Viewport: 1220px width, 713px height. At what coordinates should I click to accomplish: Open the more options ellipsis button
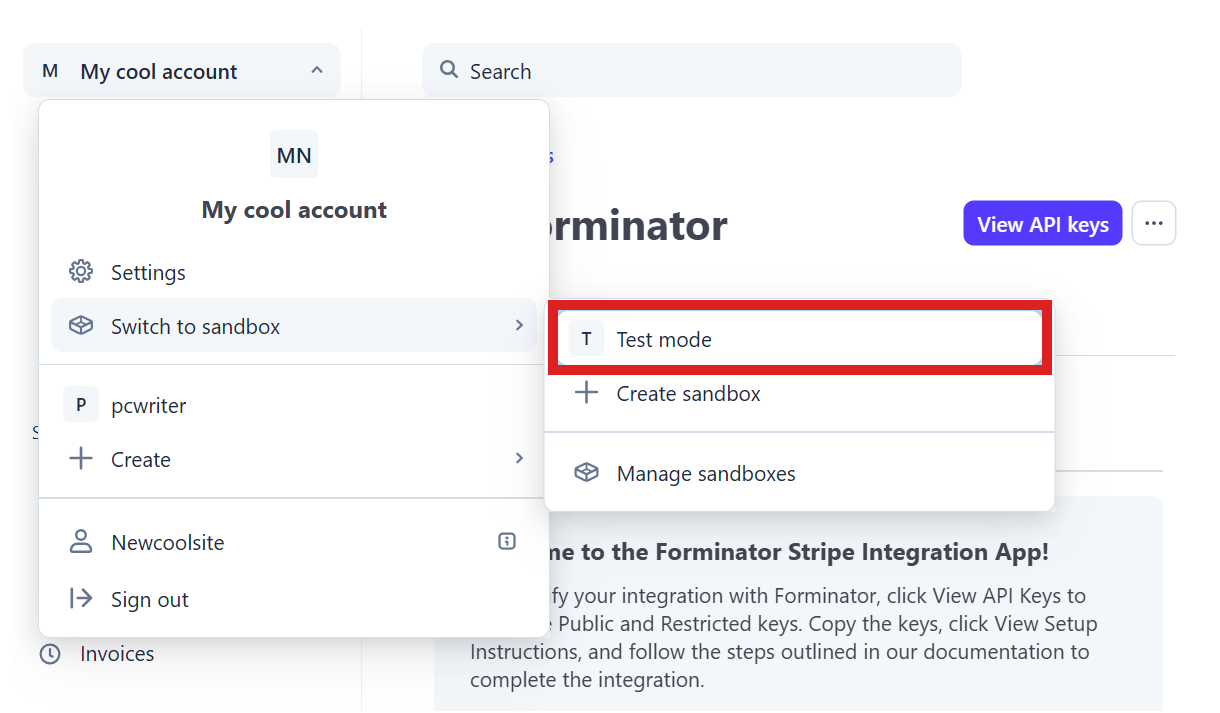(x=1154, y=223)
